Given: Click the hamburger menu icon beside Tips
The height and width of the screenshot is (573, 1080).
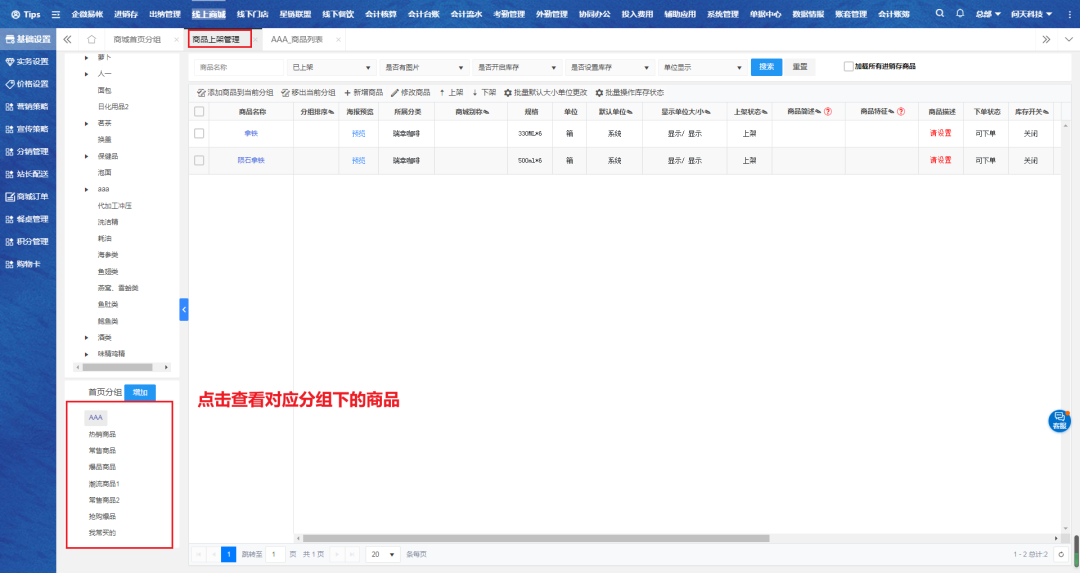Looking at the screenshot, I should click(x=56, y=14).
